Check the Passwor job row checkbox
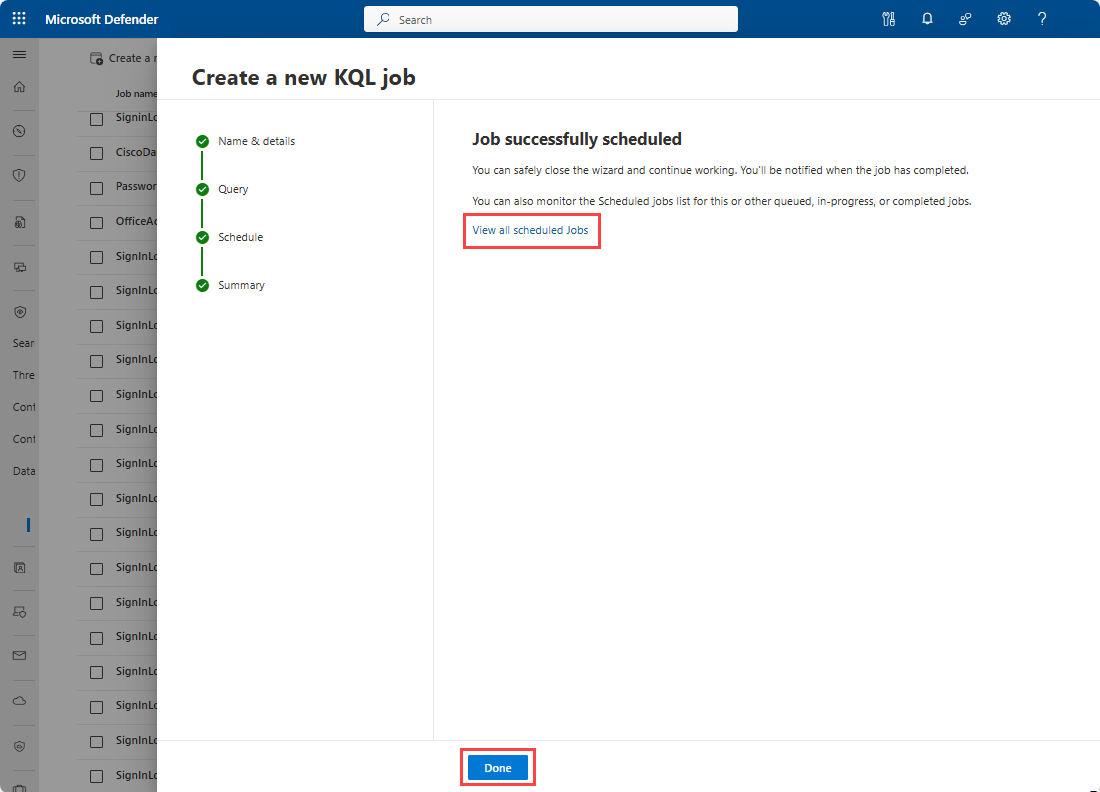The height and width of the screenshot is (792, 1100). [97, 188]
